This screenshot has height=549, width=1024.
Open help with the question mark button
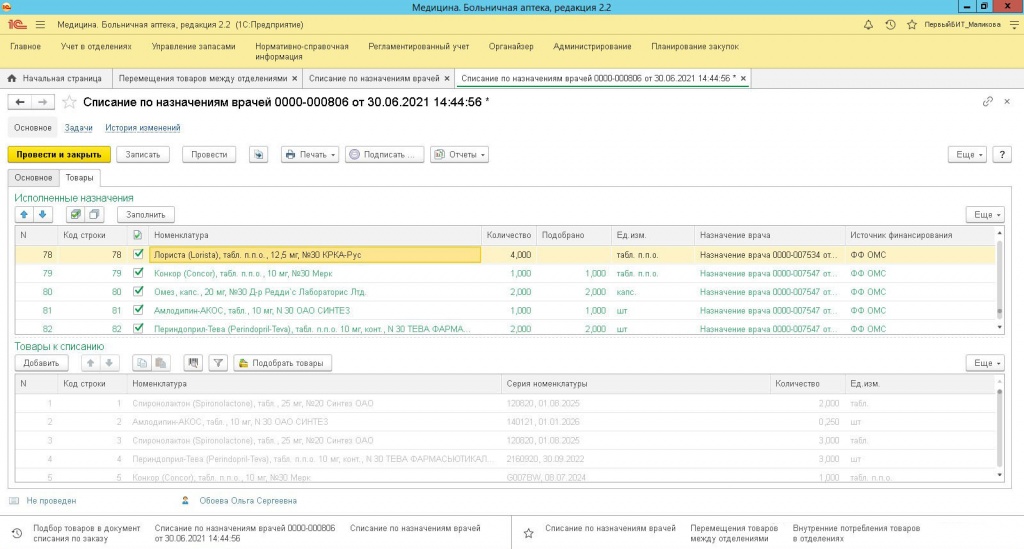[x=1002, y=155]
